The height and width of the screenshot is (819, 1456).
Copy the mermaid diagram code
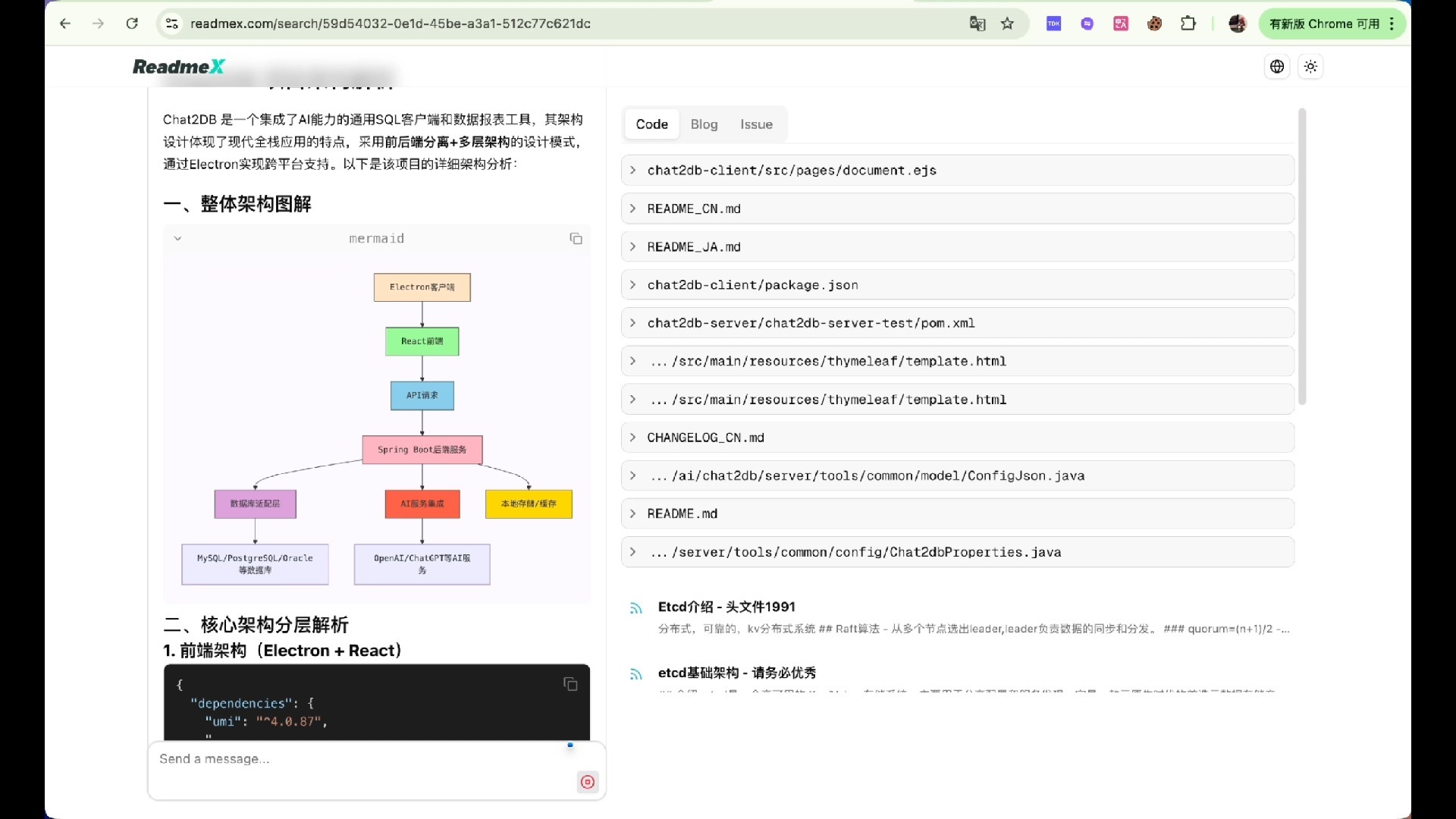click(576, 239)
